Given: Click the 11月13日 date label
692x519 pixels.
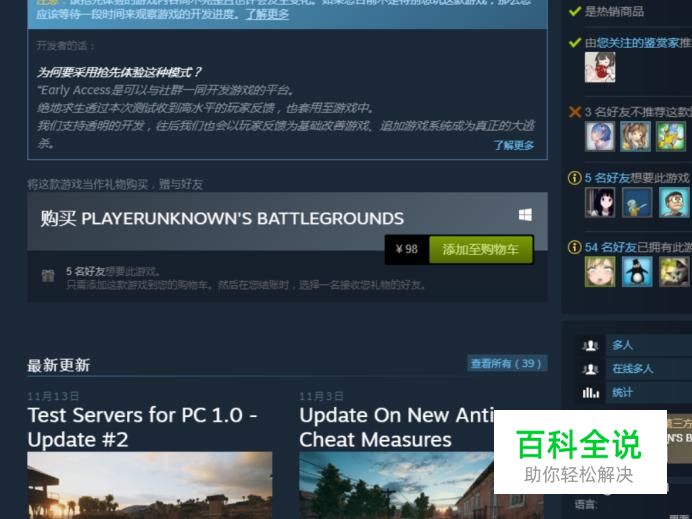Looking at the screenshot, I should click(x=53, y=396).
